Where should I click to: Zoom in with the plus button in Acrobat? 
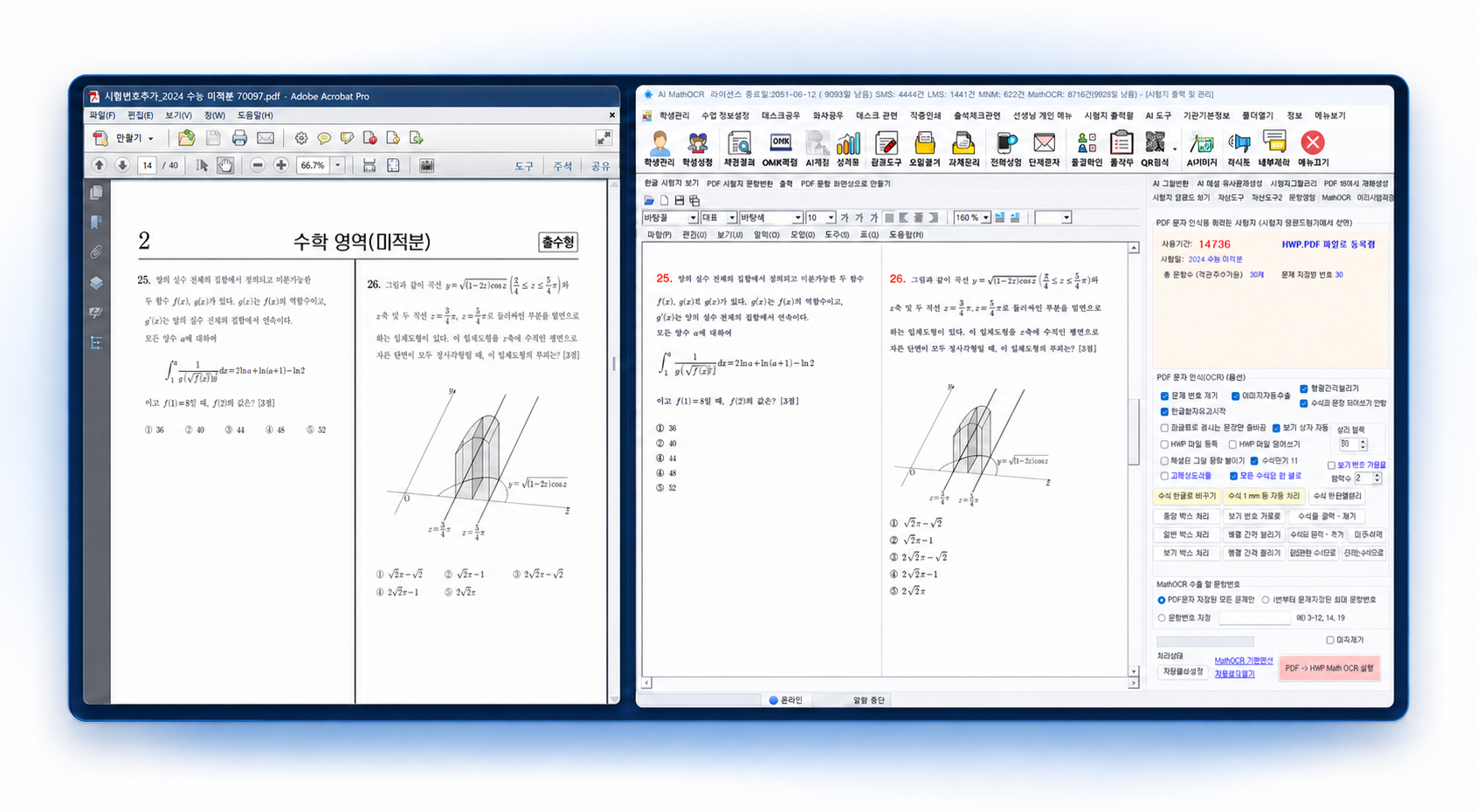(281, 165)
